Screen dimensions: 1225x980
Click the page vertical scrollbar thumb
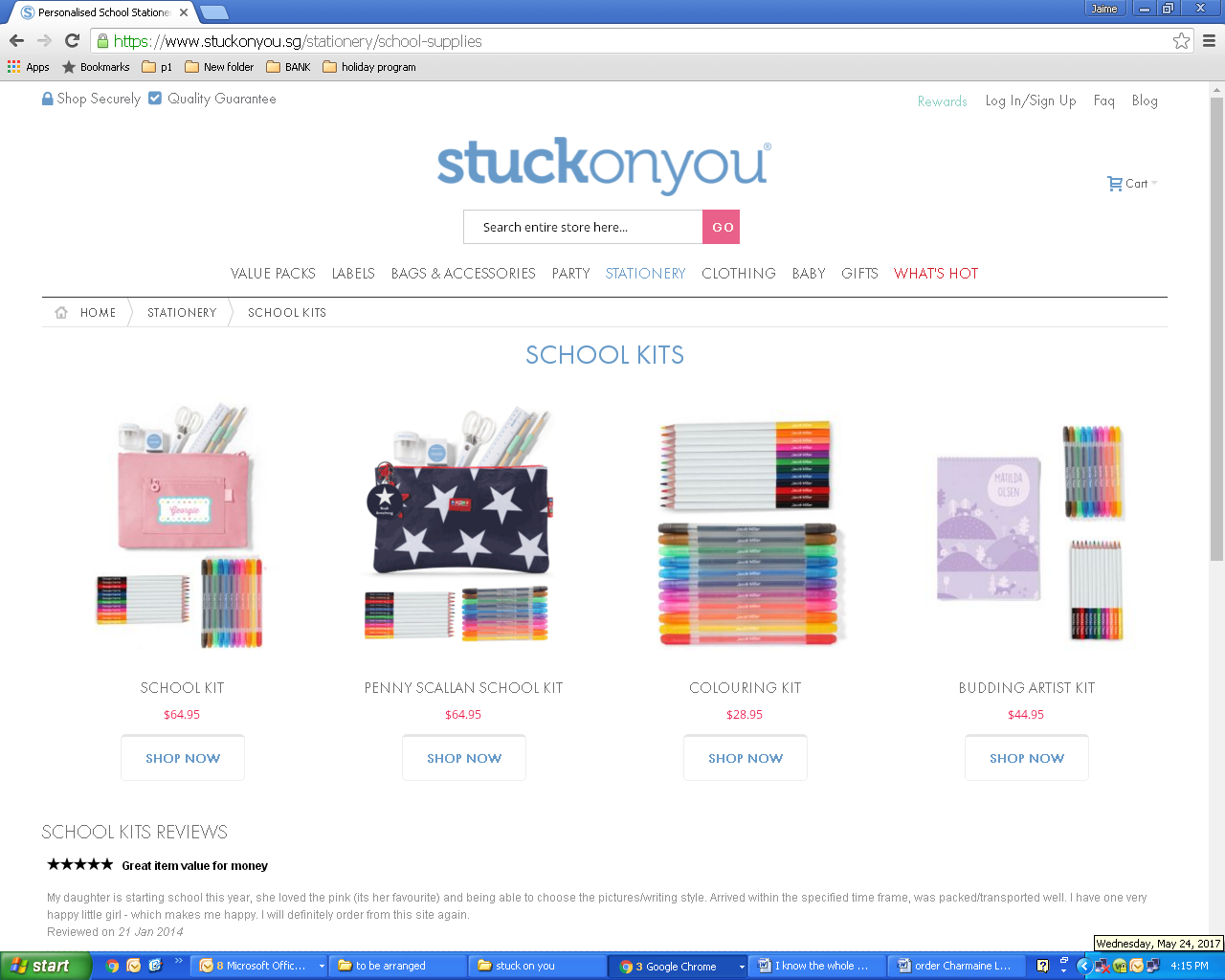click(1216, 328)
